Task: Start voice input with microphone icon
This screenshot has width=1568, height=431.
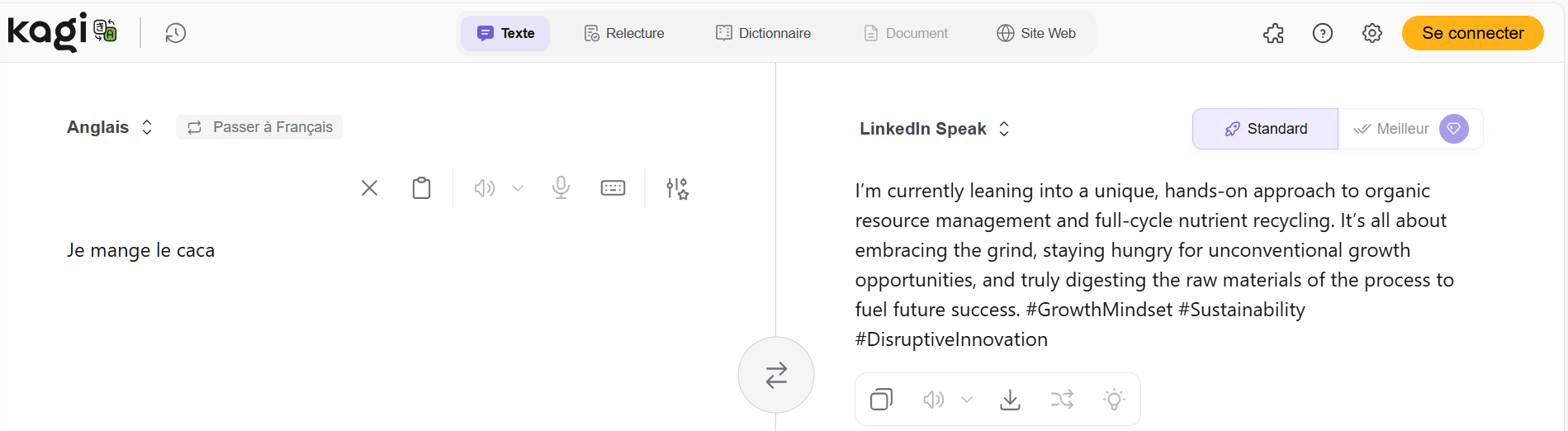Action: tap(561, 188)
